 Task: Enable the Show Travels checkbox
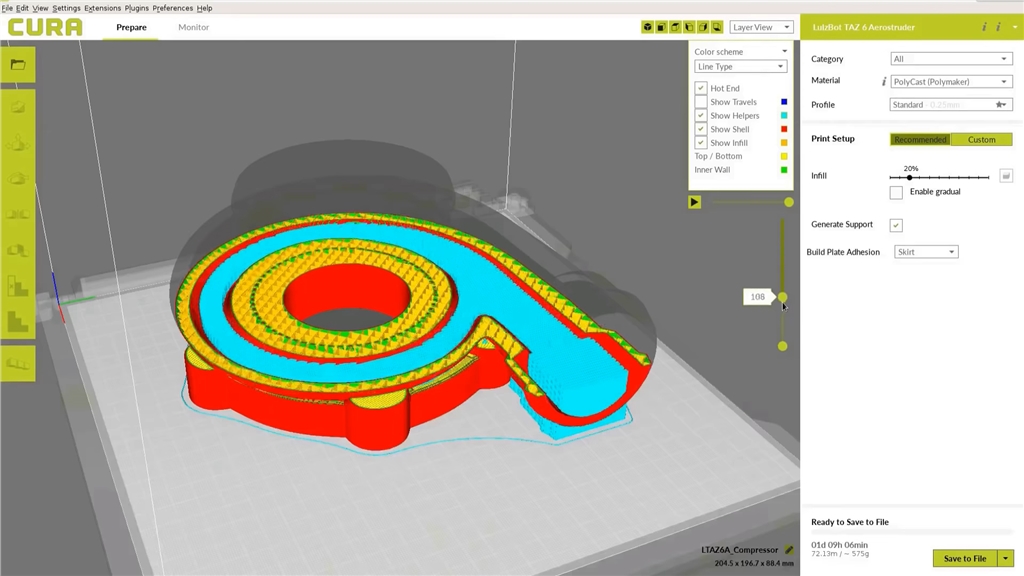(701, 102)
